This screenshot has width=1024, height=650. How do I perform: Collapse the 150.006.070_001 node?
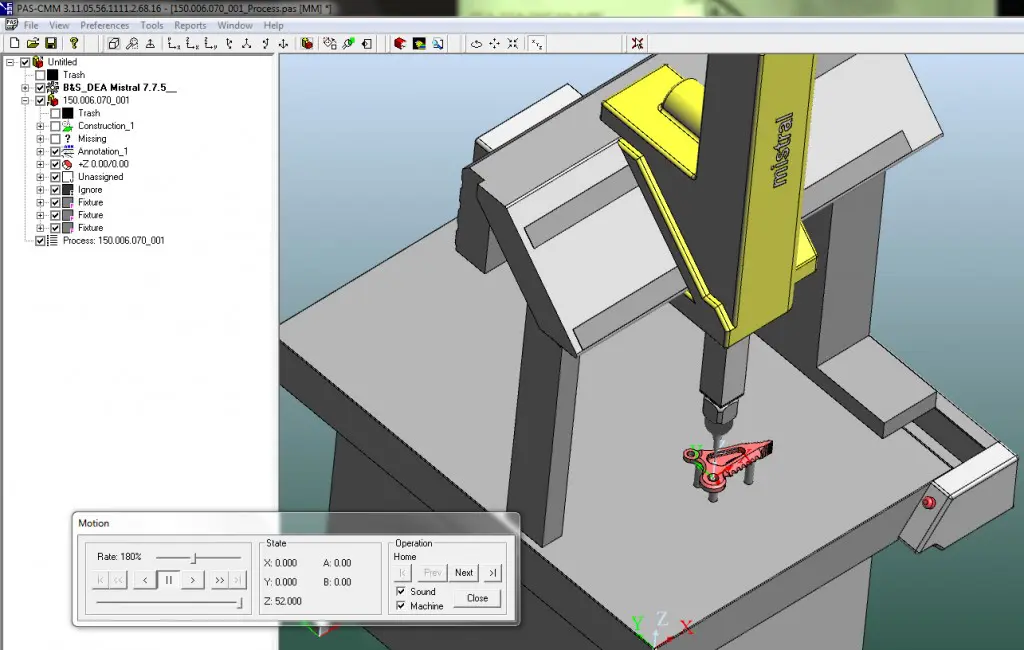(x=25, y=101)
